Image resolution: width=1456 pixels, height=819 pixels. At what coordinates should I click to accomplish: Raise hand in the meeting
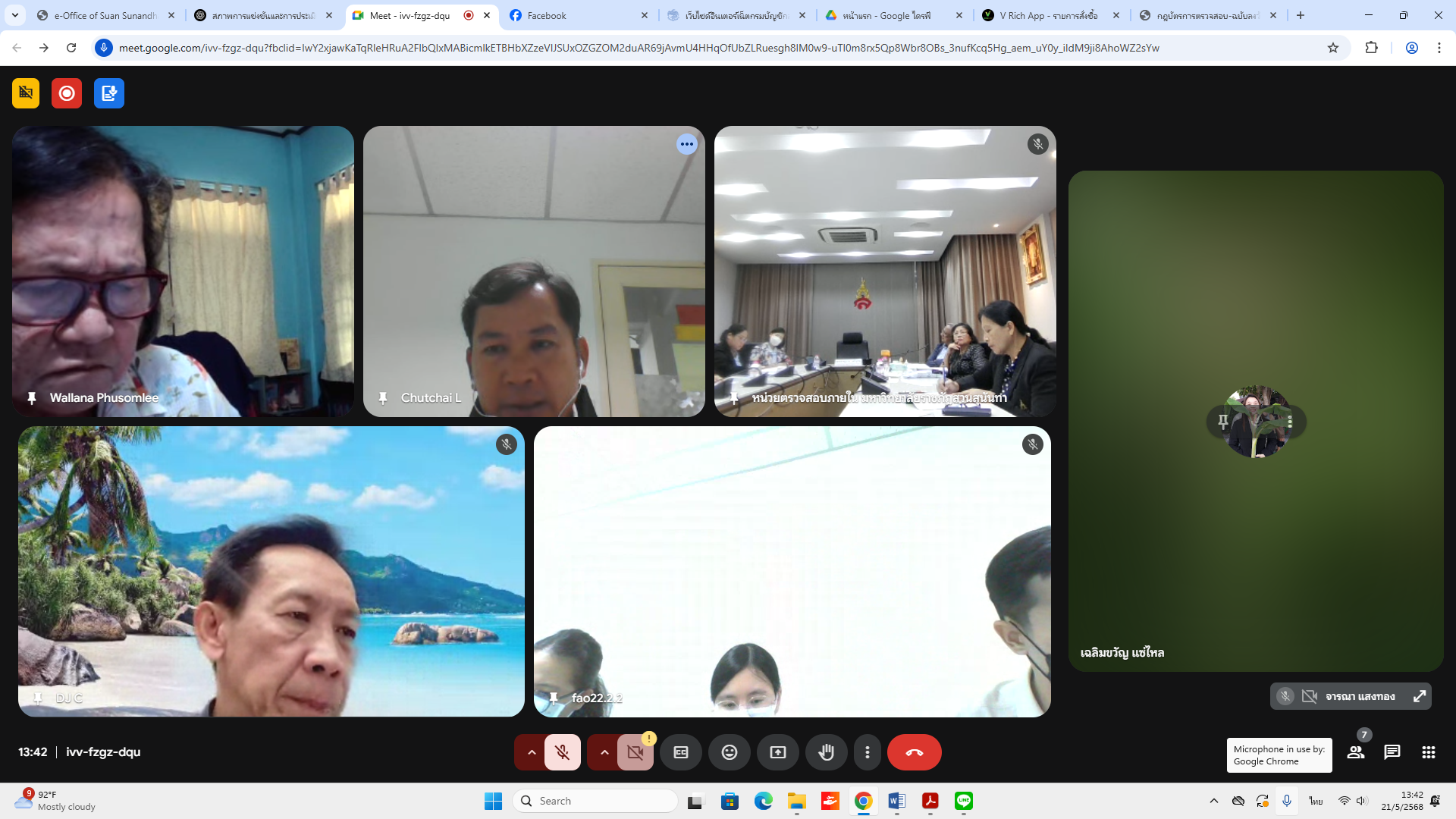pyautogui.click(x=826, y=752)
